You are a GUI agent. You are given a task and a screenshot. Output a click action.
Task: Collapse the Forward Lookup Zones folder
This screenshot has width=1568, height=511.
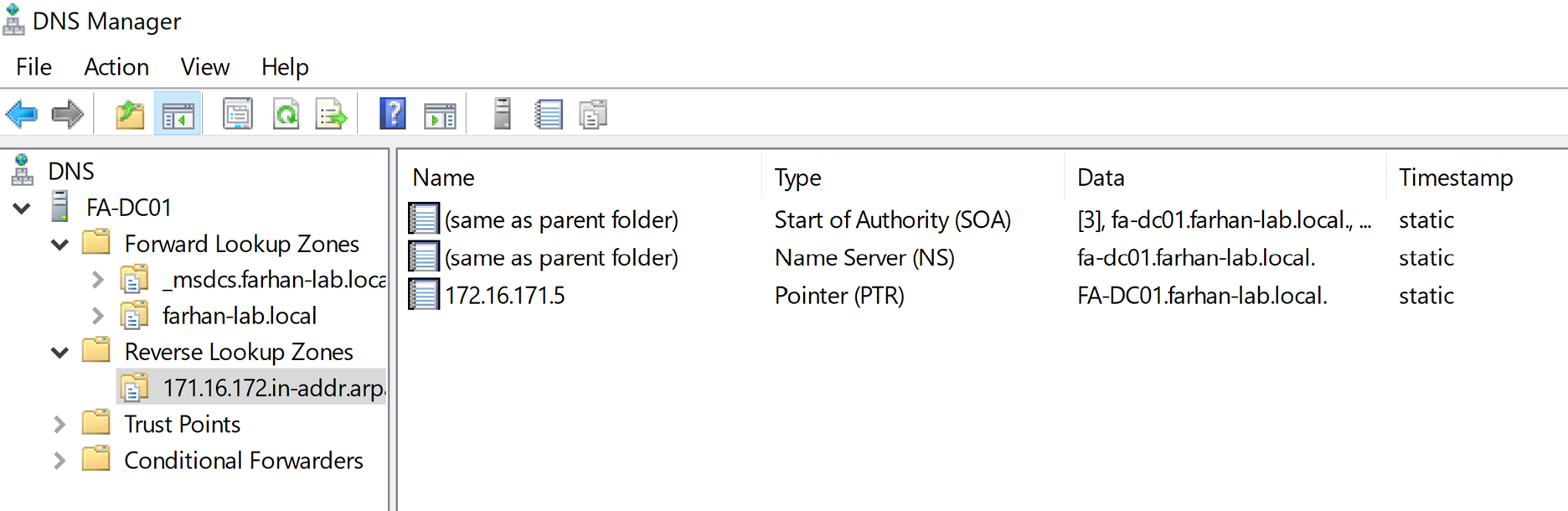pos(59,245)
